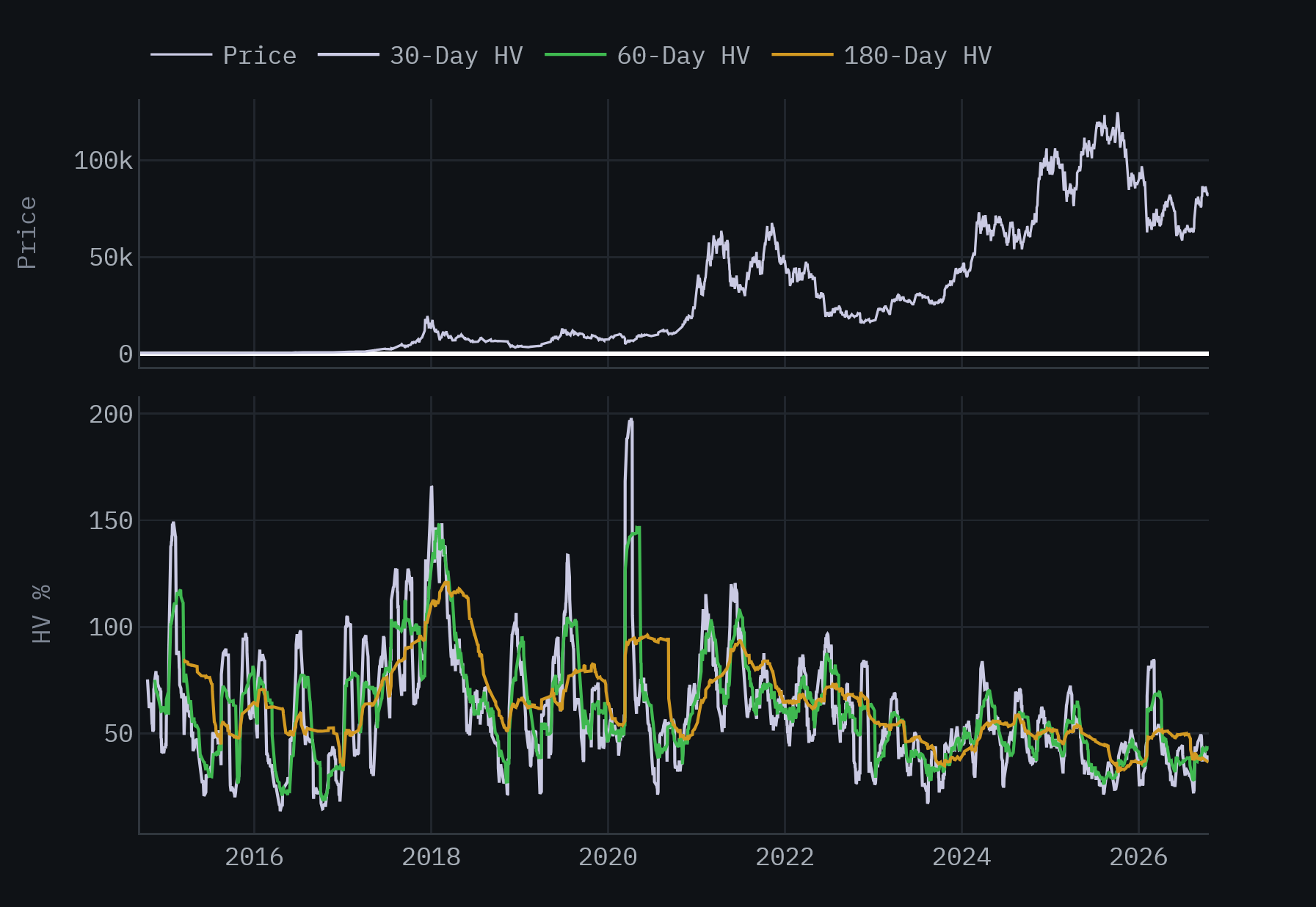Click the vertical HV % axis title
This screenshot has height=907, width=1316.
coord(42,614)
